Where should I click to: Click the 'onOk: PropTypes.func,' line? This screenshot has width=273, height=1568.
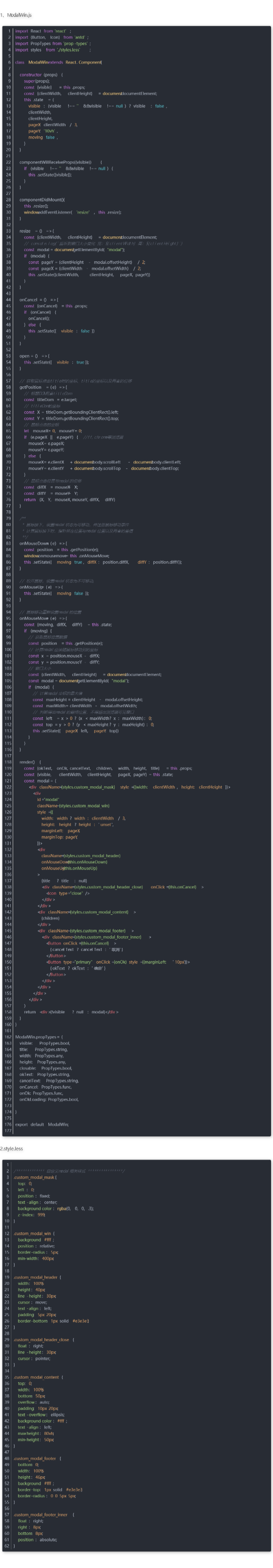(41, 1092)
